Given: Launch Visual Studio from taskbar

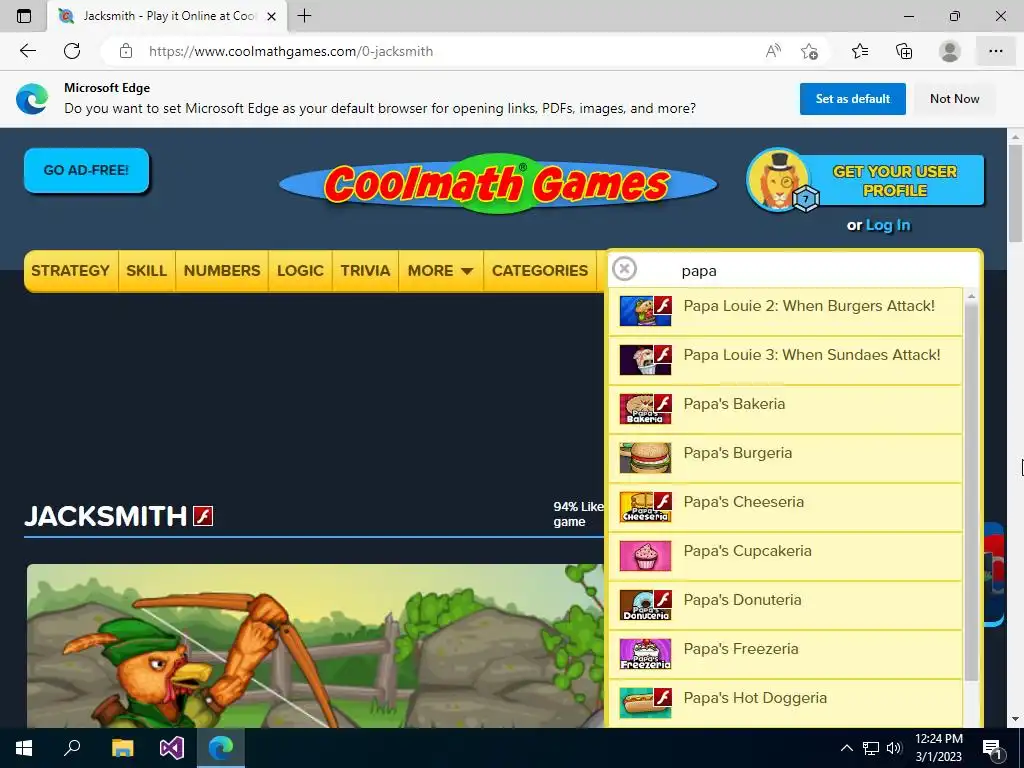Looking at the screenshot, I should tap(172, 748).
